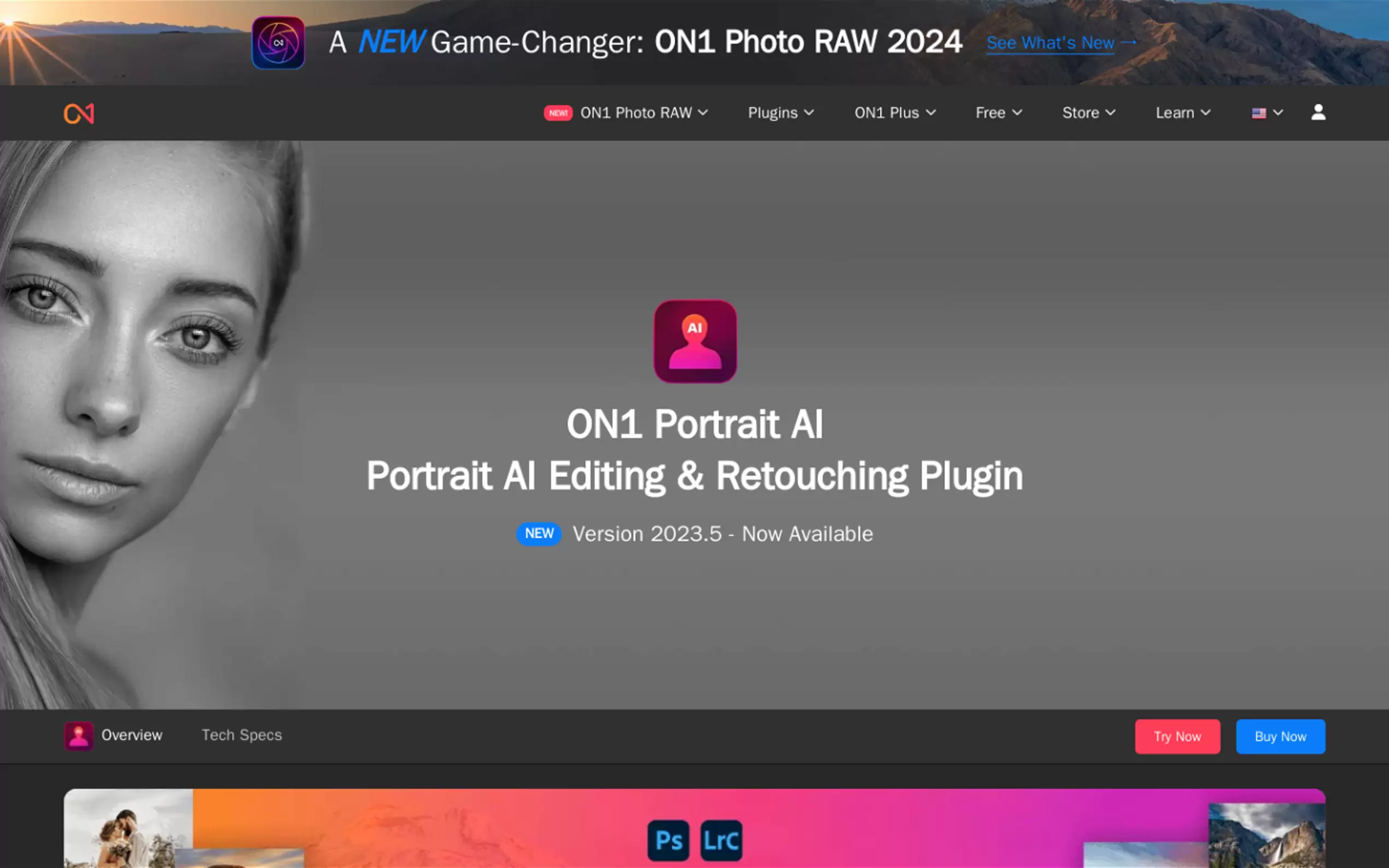Screen dimensions: 1389x868
Task: Open the user account icon
Action: coord(1318,113)
